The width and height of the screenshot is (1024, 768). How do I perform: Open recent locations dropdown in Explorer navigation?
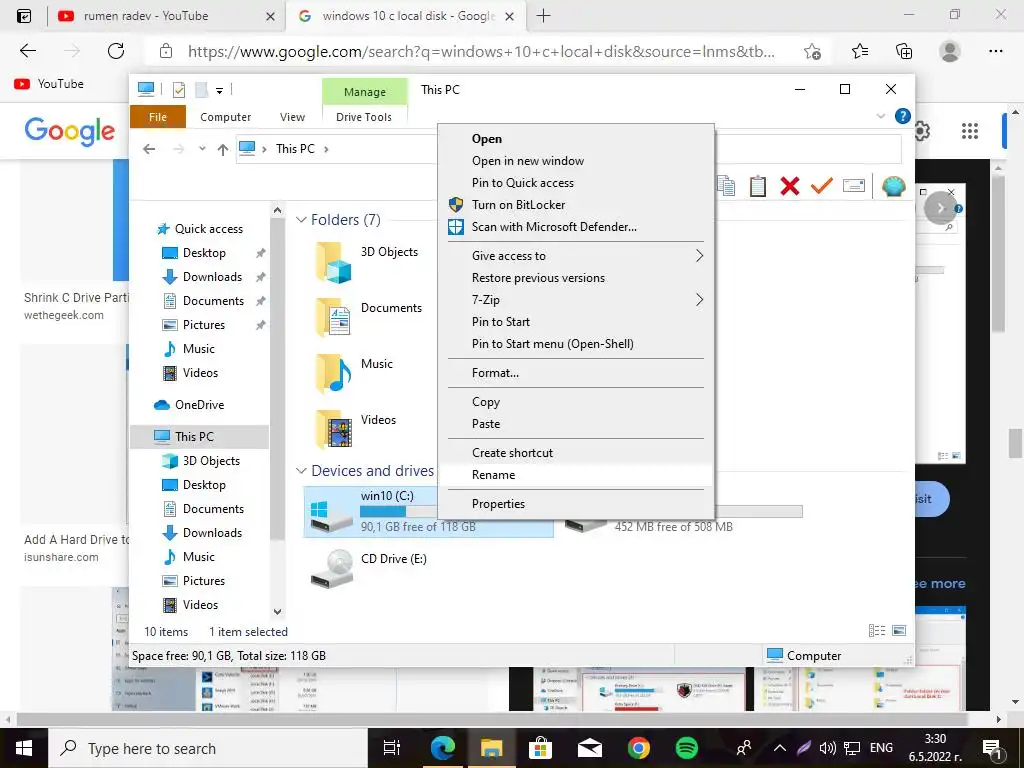tap(202, 149)
